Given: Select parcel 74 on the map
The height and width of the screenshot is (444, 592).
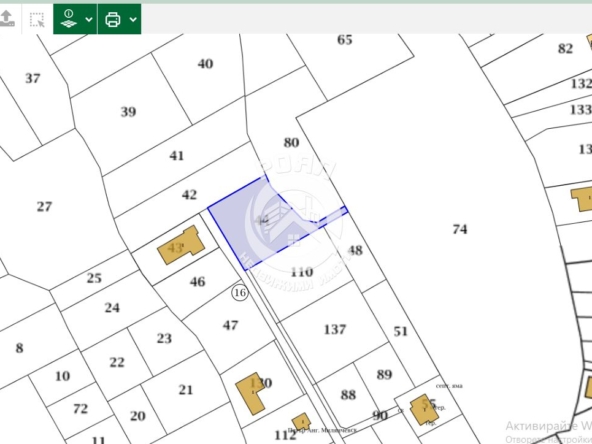Looking at the screenshot, I should tap(459, 229).
